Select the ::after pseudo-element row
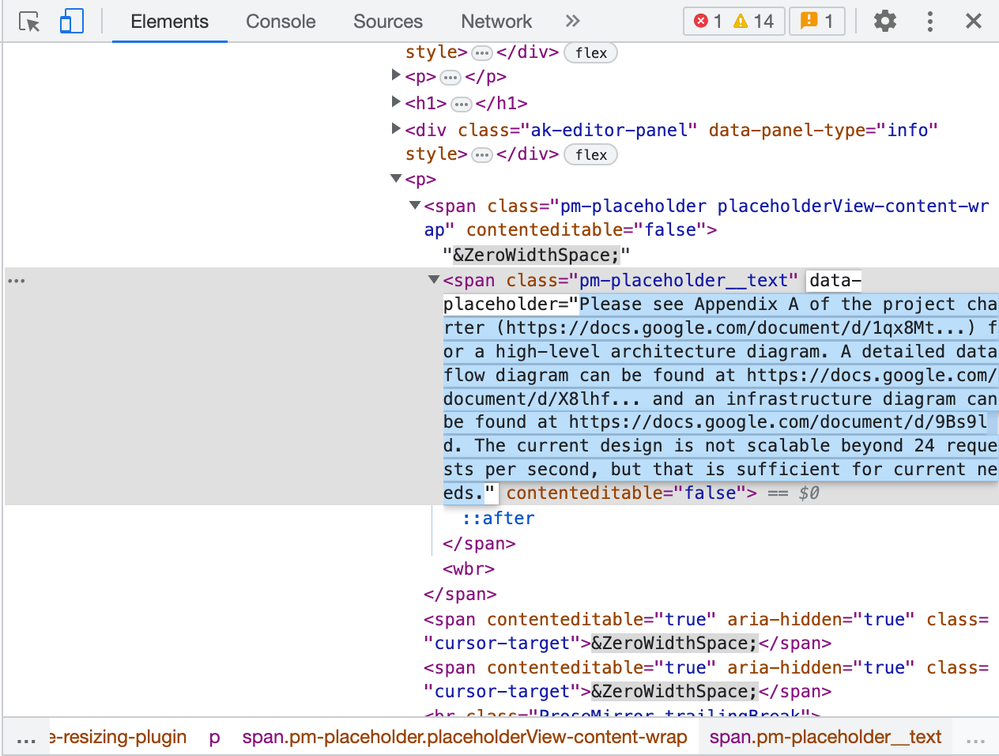This screenshot has height=756, width=999. click(x=498, y=518)
